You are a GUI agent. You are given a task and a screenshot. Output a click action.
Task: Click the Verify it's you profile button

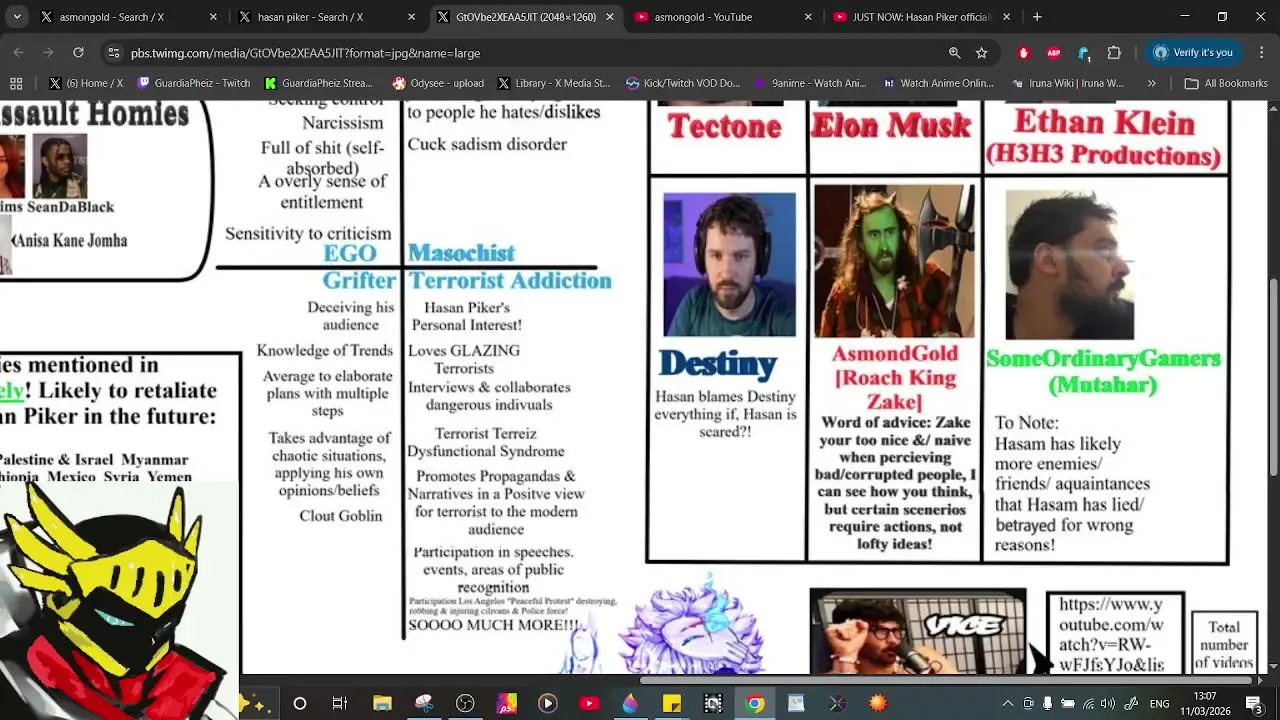coord(1192,52)
